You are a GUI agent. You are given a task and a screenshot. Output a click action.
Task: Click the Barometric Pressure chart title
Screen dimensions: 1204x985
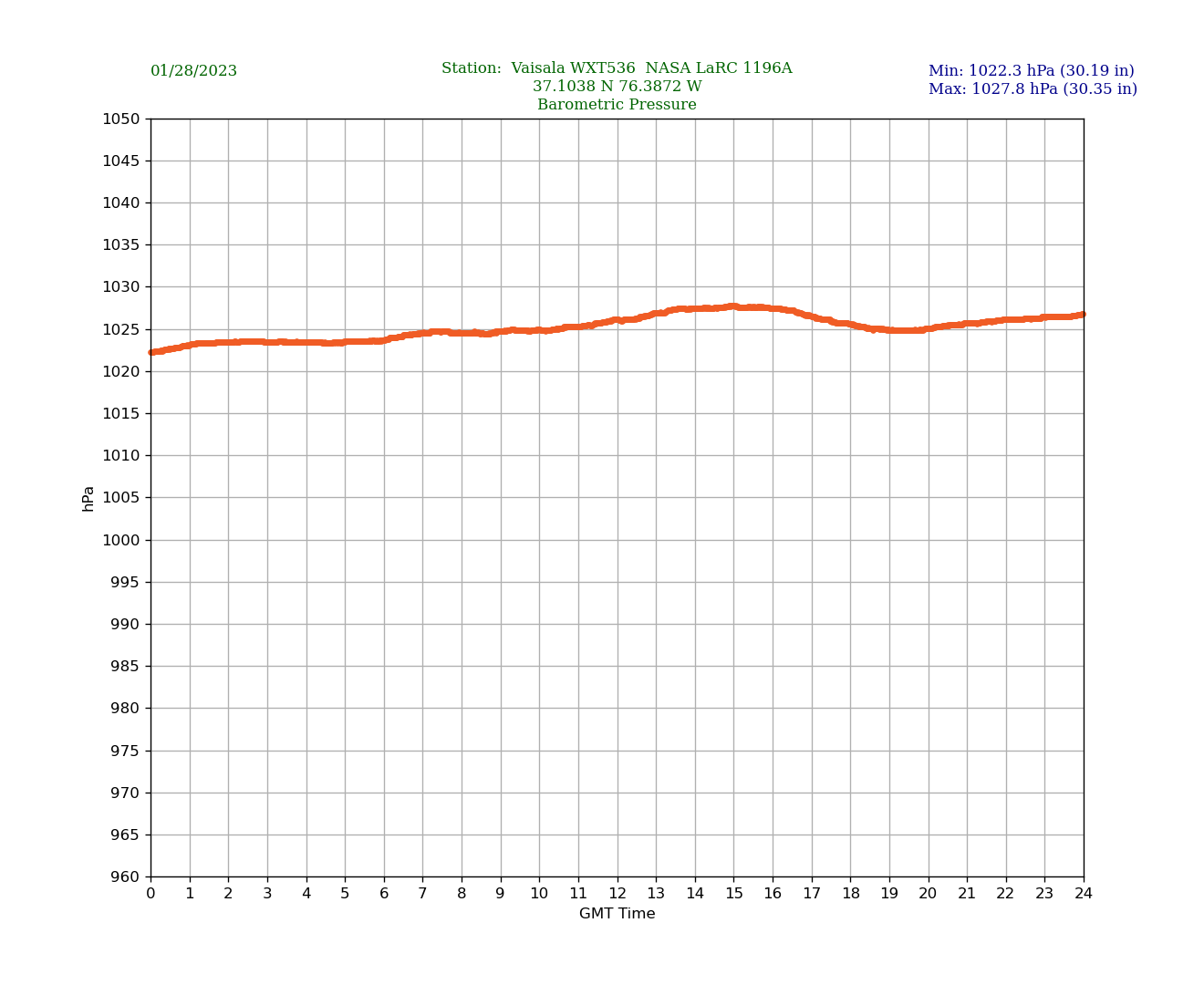click(x=617, y=105)
